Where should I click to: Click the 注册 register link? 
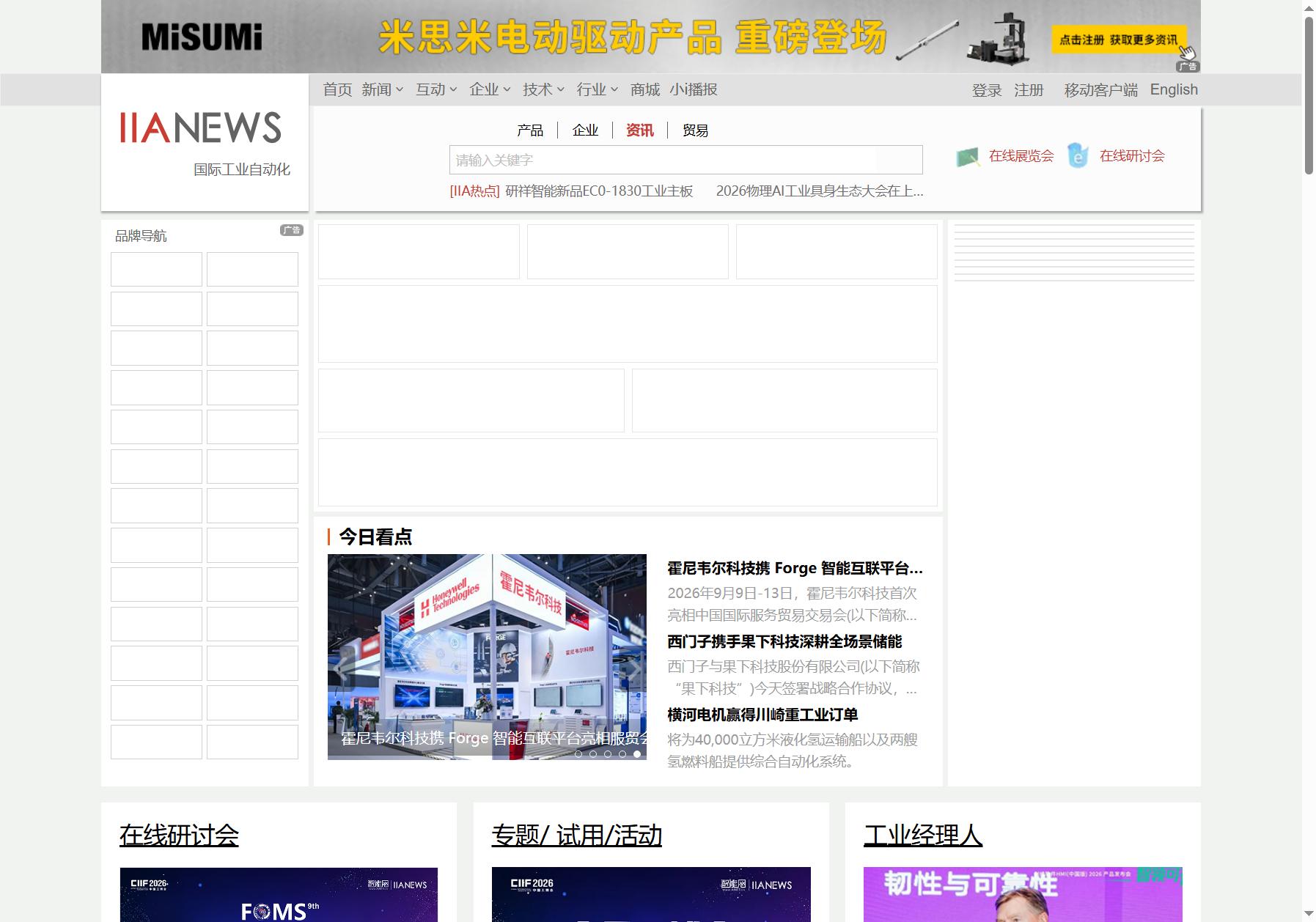[1029, 90]
